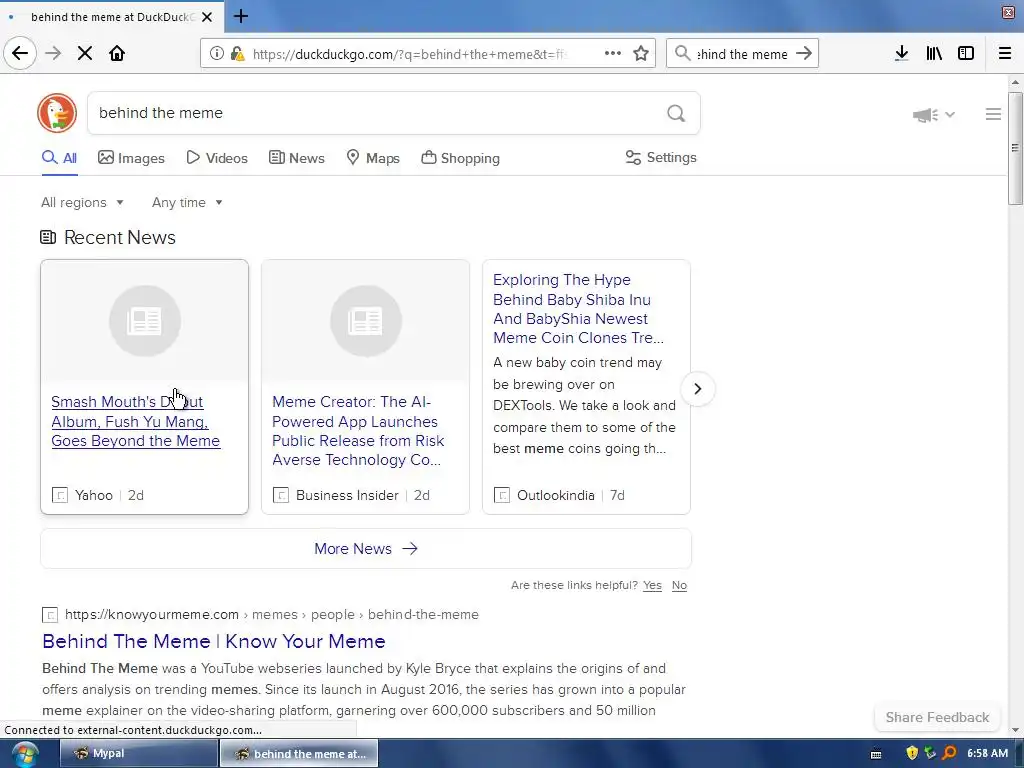This screenshot has width=1024, height=768.
Task: Click Smash Mouth card placeholder thumbnail
Action: (144, 321)
